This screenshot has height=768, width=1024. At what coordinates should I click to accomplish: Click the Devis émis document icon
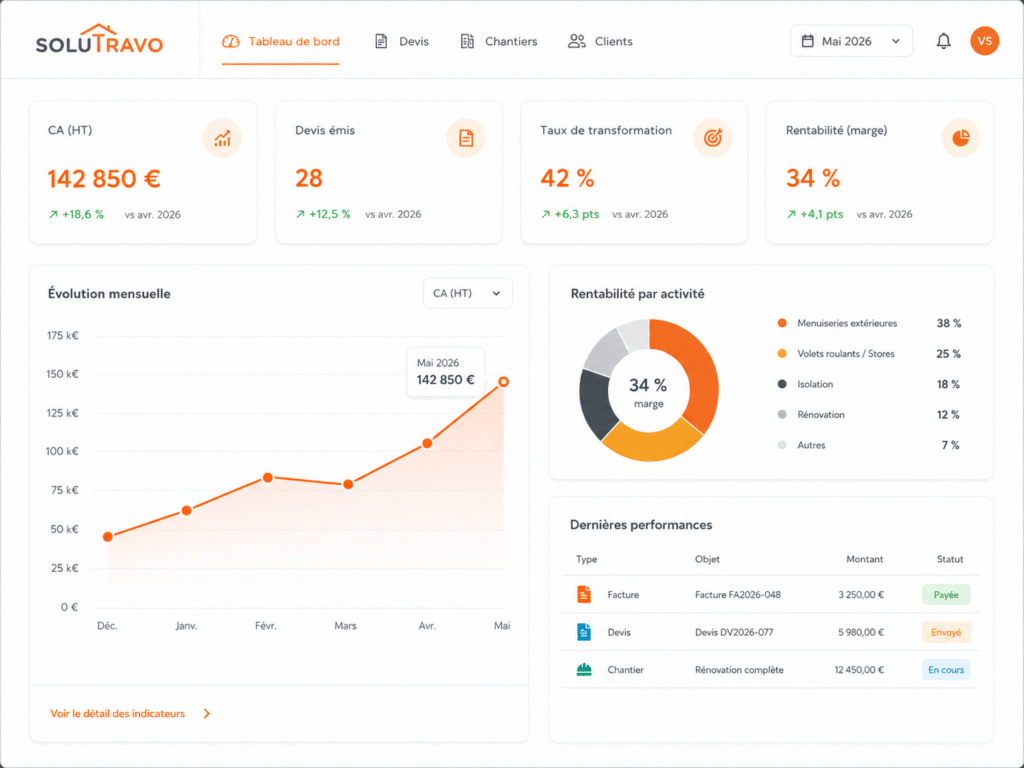coord(466,138)
